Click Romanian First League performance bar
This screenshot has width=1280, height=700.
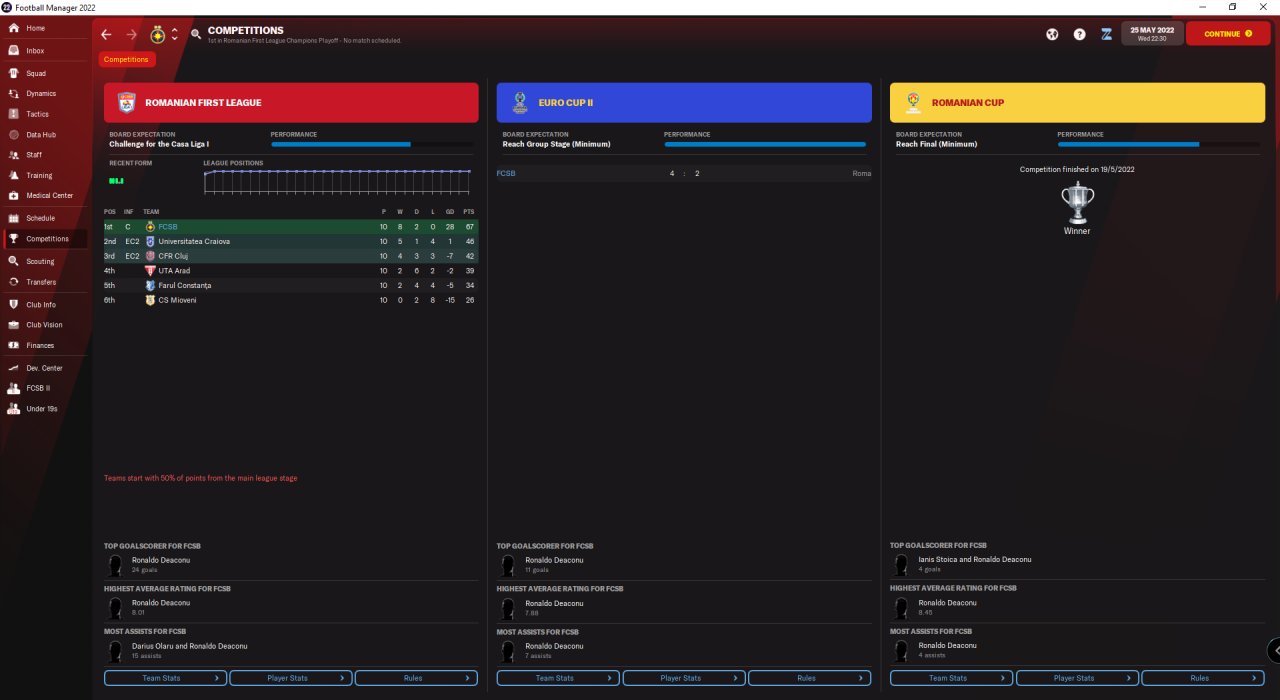point(372,145)
